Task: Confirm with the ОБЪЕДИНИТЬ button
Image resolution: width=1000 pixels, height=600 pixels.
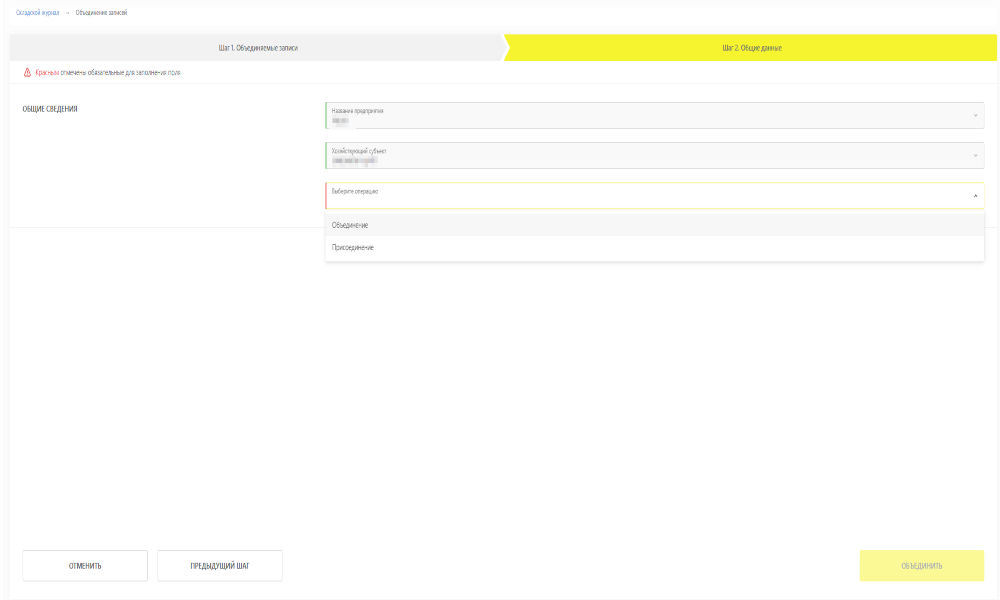Action: pyautogui.click(x=922, y=566)
